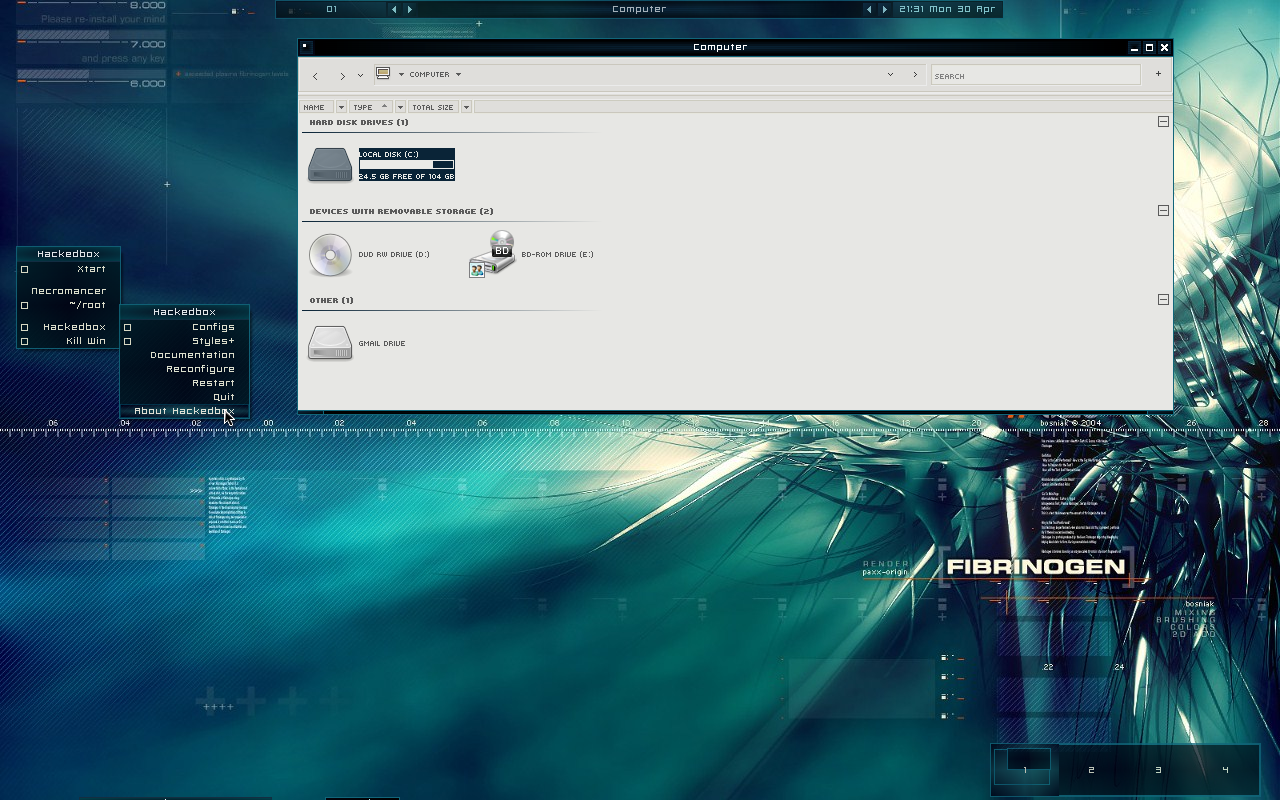1280x800 pixels.
Task: Choose Restart in the Hackedbox submenu
Action: [x=184, y=383]
